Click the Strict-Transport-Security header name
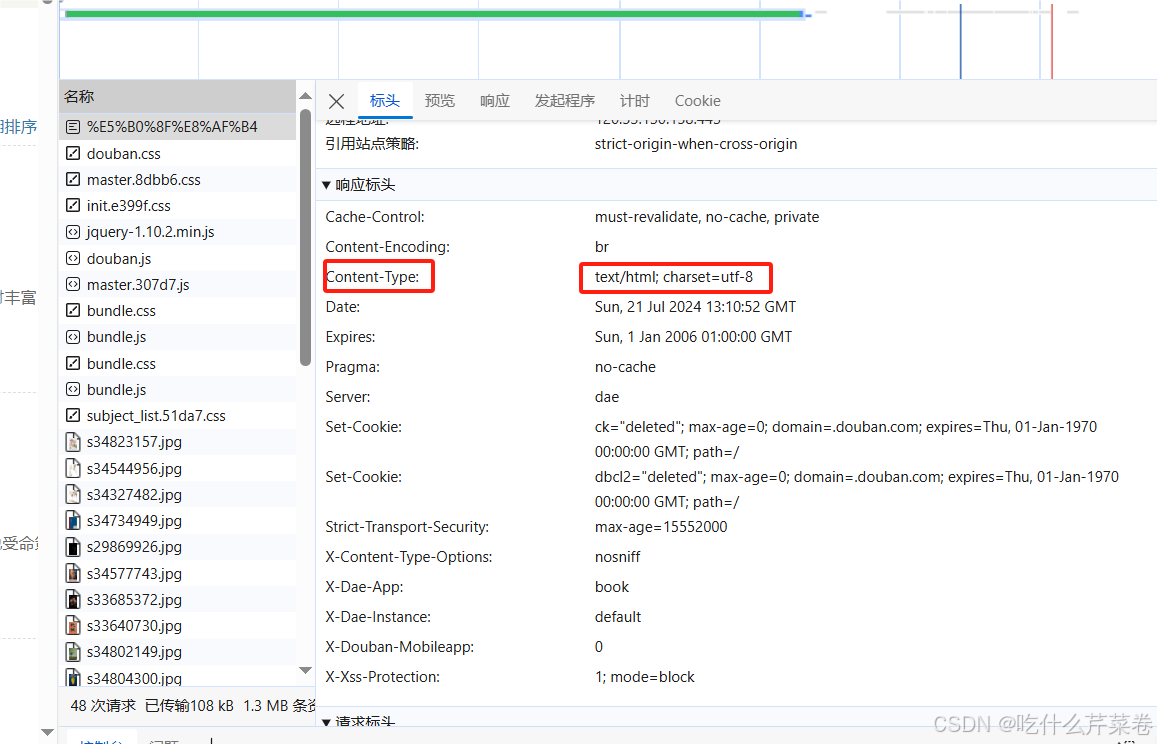This screenshot has height=744, width=1157. pyautogui.click(x=407, y=527)
